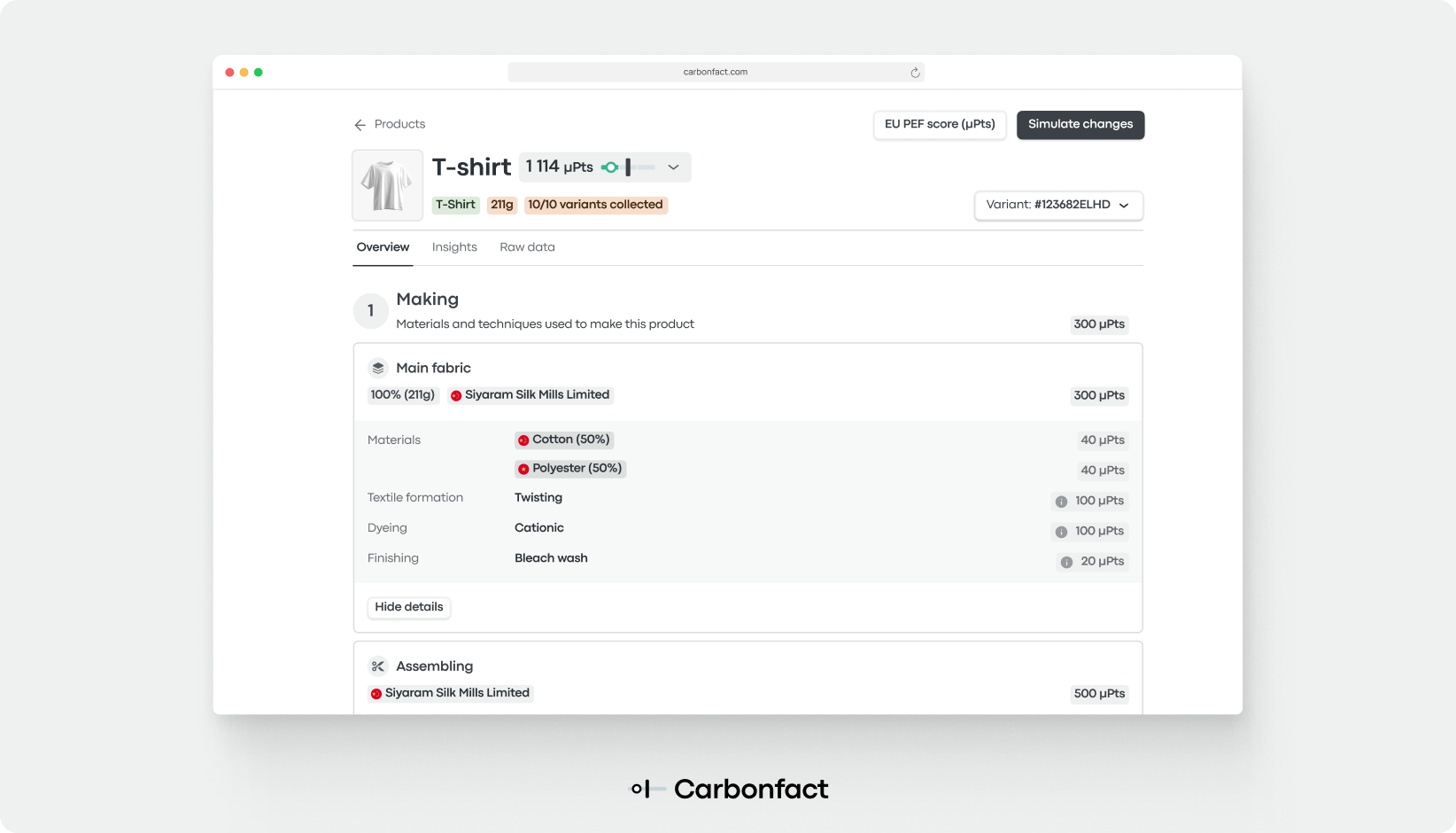Click the flag icon on the Cotton (50%) tag
Image resolution: width=1456 pixels, height=833 pixels.
pos(523,440)
